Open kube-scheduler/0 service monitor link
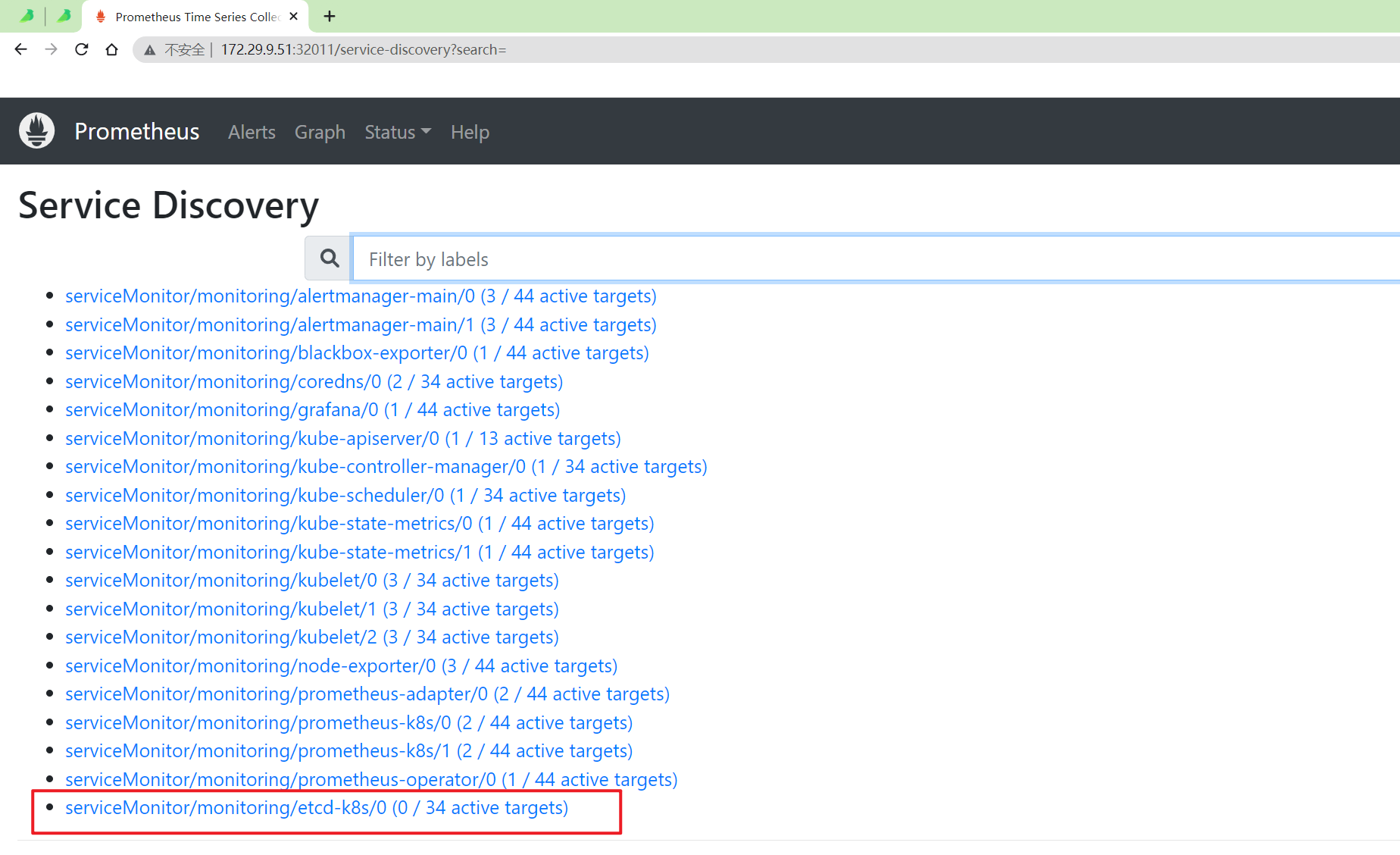 click(x=345, y=495)
